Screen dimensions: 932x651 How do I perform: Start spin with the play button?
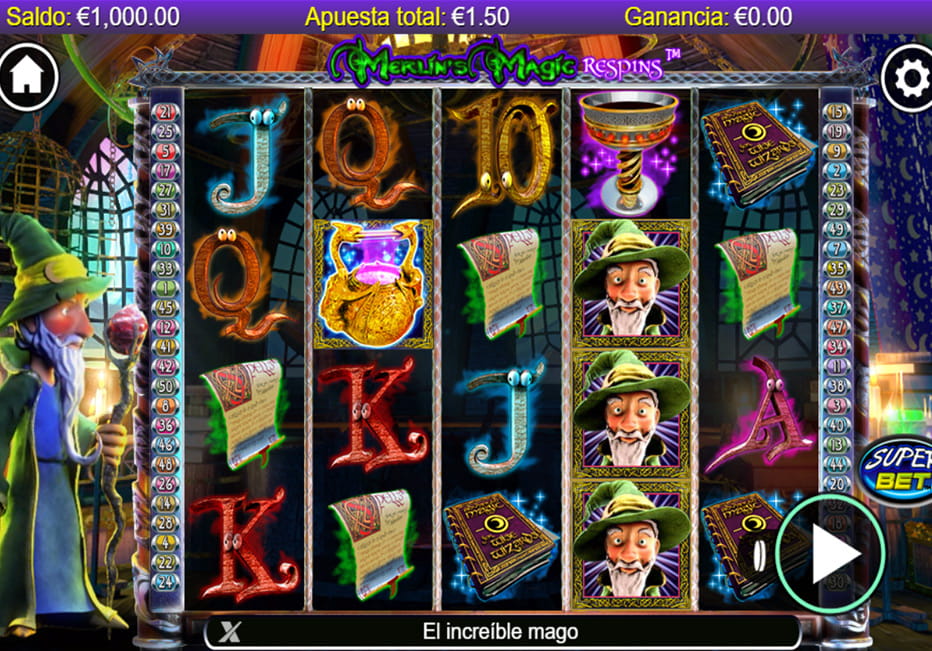tap(831, 553)
